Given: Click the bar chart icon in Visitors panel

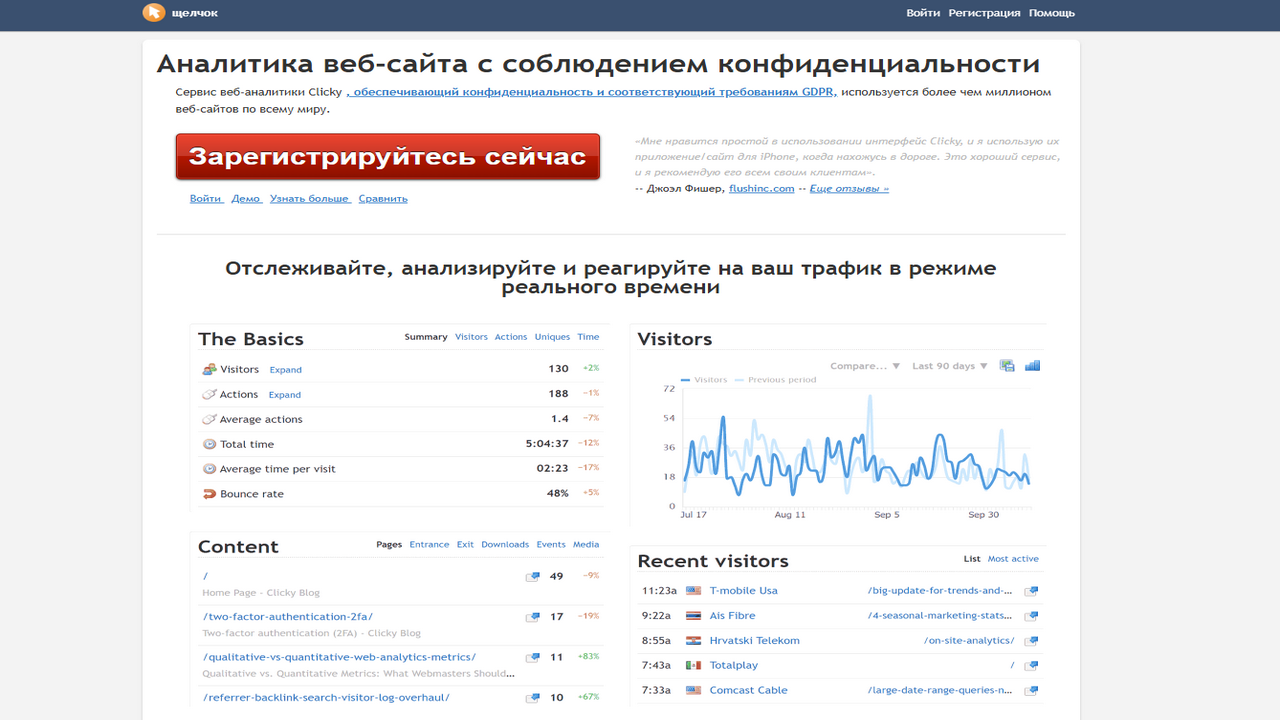Looking at the screenshot, I should click(x=1032, y=366).
